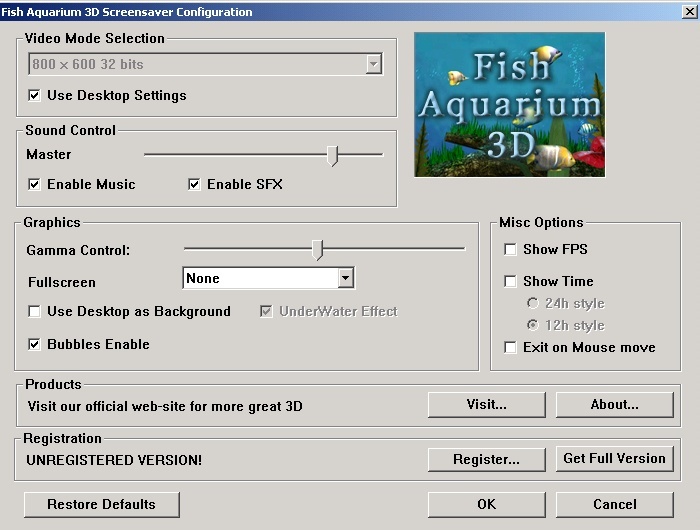Click the text 'Visit our official web-site for more great 3D'

[165, 406]
